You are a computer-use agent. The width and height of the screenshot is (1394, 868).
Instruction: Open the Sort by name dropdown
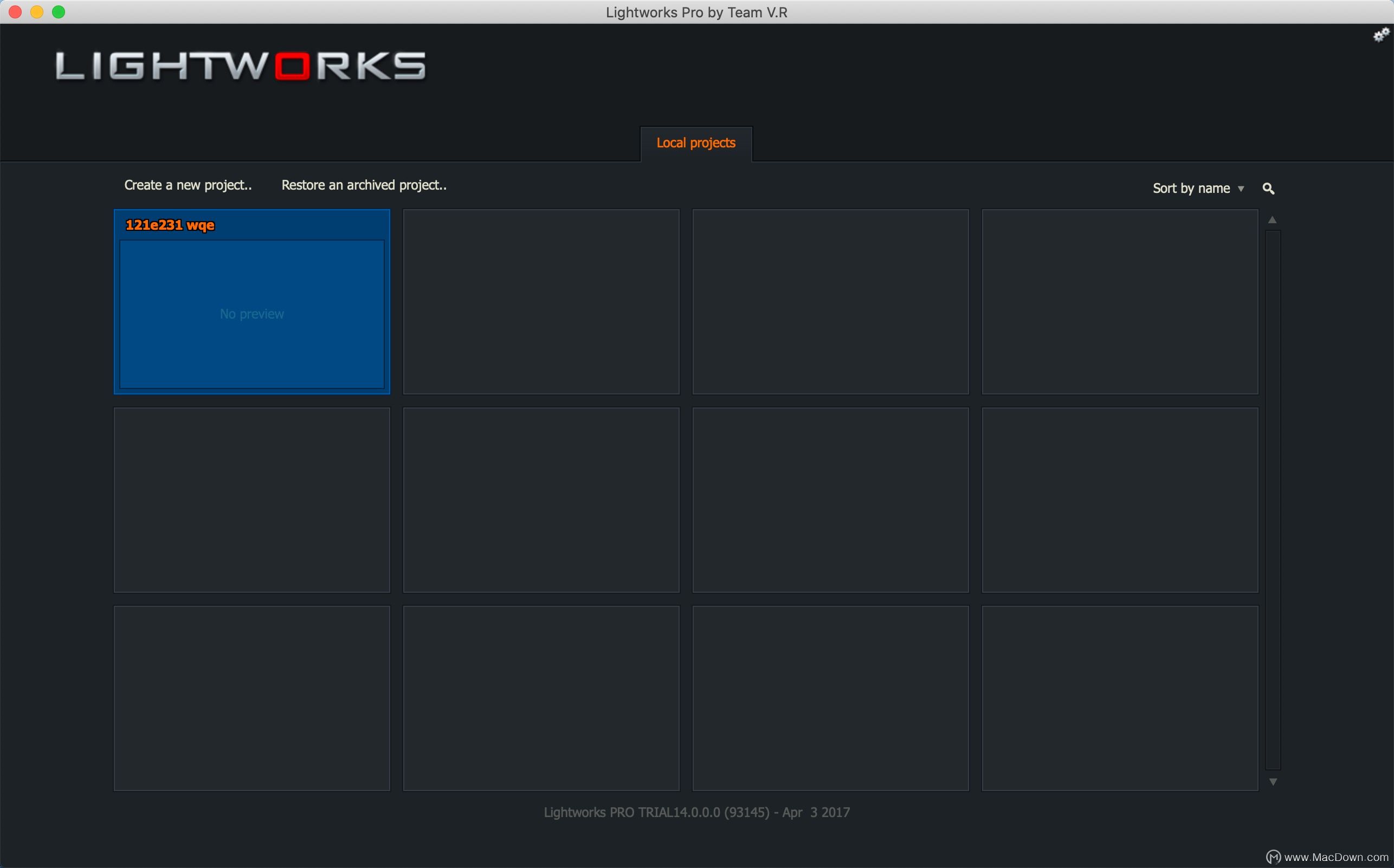click(x=1198, y=189)
